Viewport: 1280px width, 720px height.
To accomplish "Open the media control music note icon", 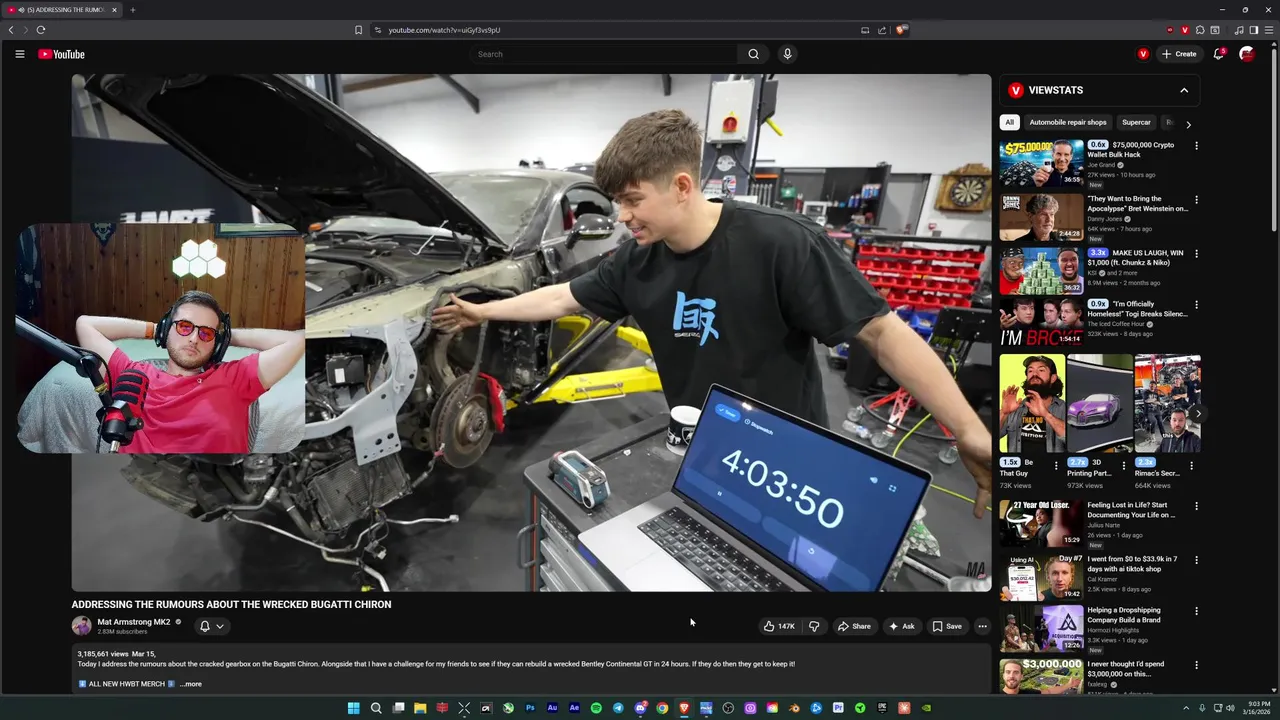I will coord(1238,30).
